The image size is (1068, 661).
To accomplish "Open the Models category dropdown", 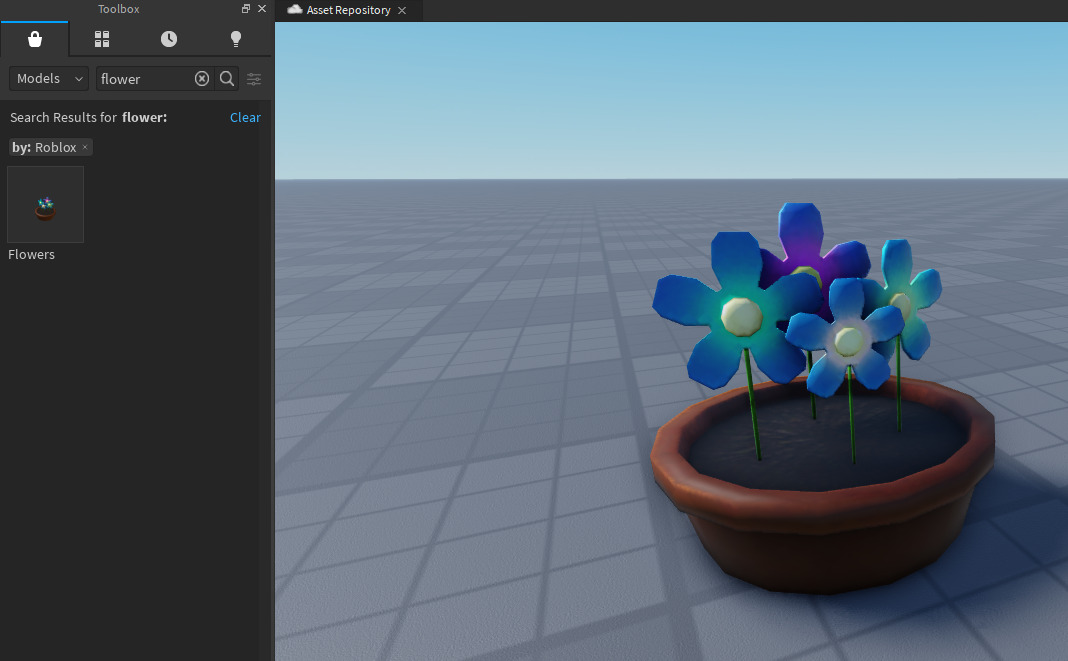I will click(48, 78).
